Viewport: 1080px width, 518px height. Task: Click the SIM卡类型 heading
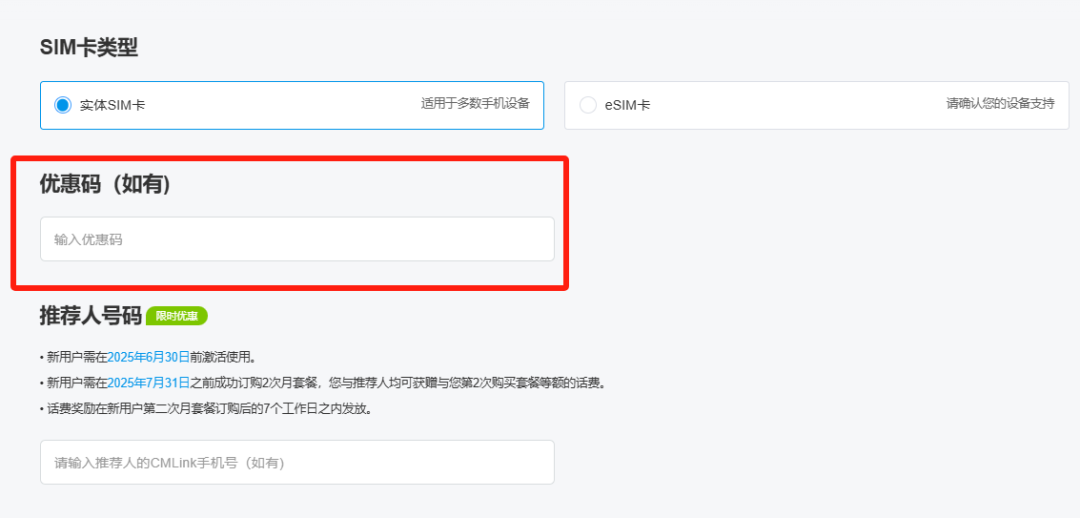(89, 48)
